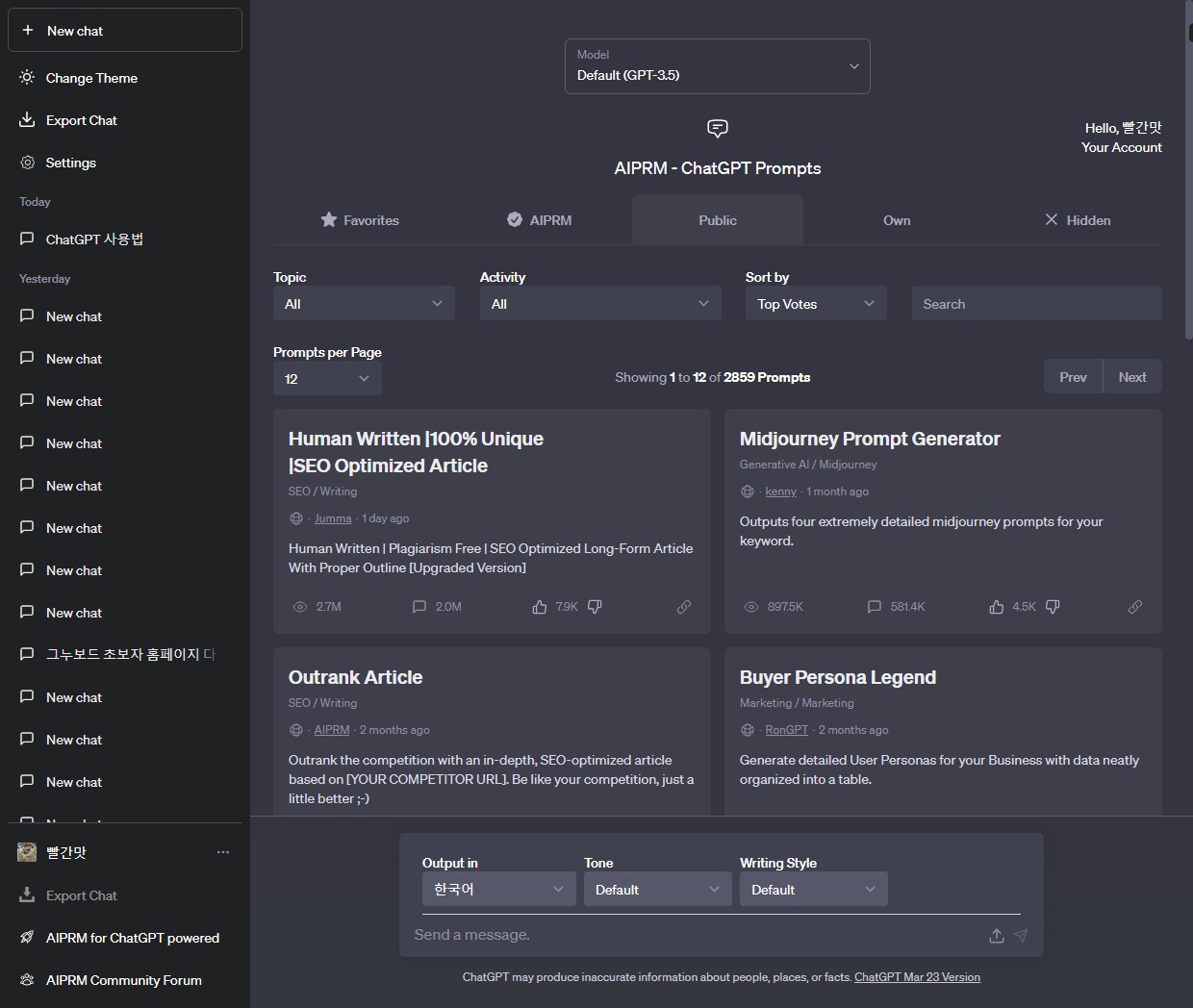1193x1008 pixels.
Task: Downvote the Human Written article prompt
Action: click(595, 607)
